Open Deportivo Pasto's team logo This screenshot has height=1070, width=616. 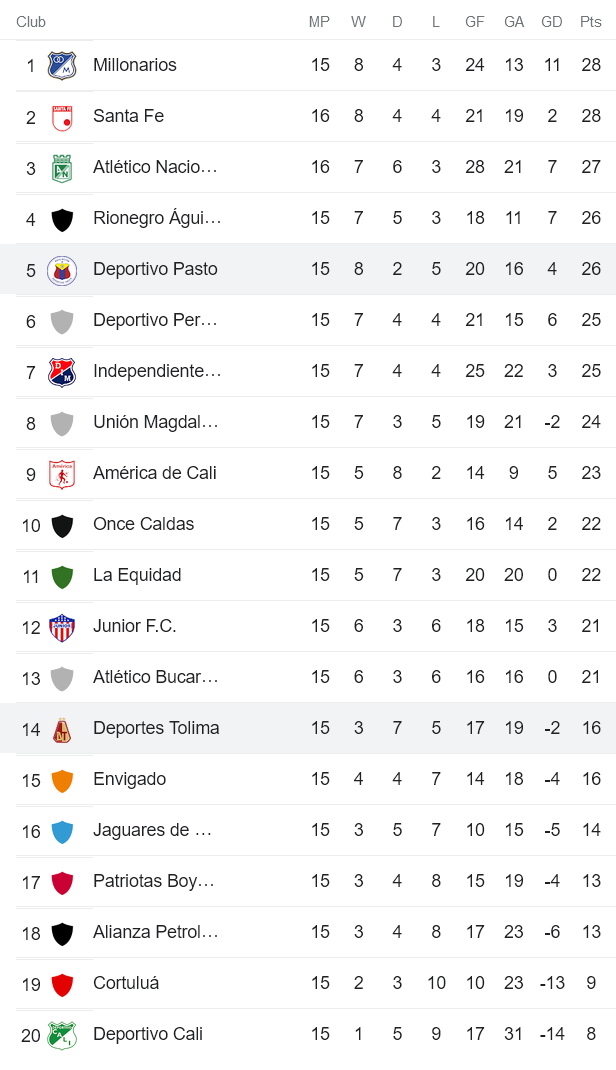[62, 269]
